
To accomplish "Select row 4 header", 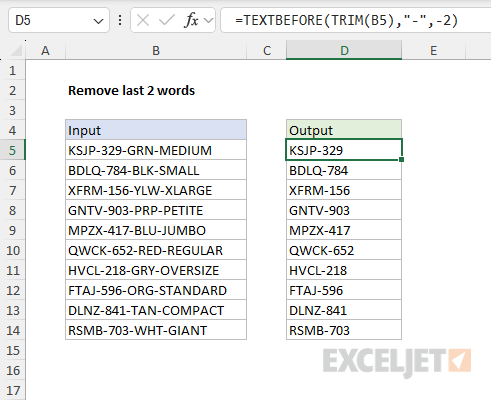I will pyautogui.click(x=13, y=130).
